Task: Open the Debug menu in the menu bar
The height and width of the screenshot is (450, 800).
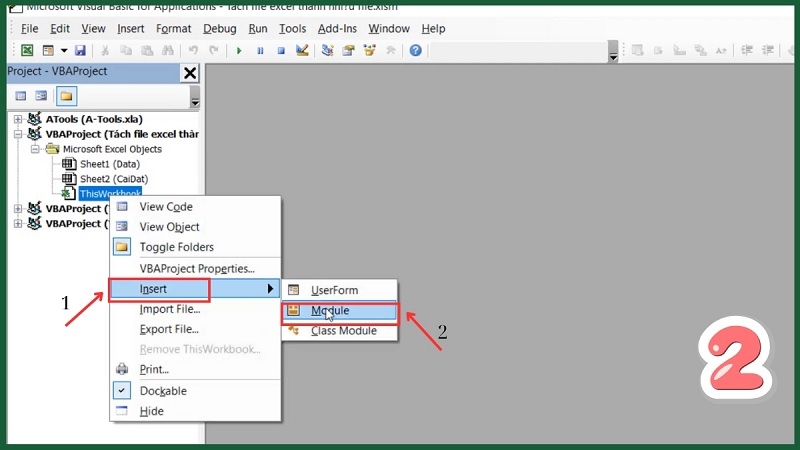Action: 219,29
